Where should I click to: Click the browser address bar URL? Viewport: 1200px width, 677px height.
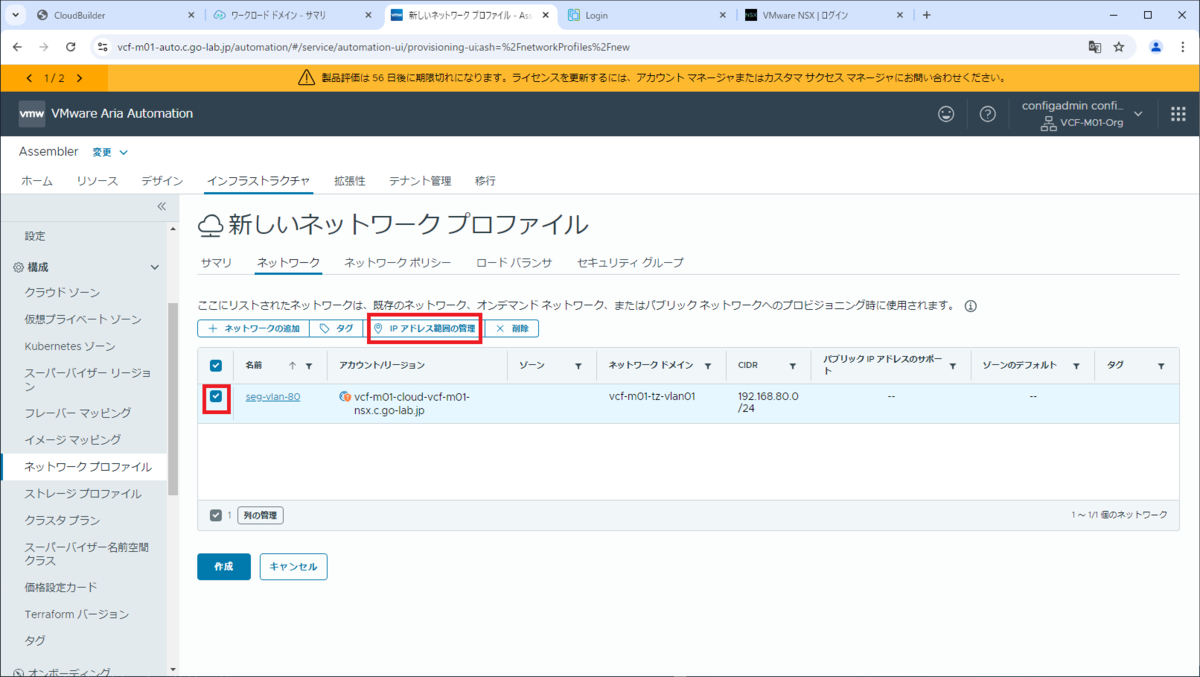(373, 47)
